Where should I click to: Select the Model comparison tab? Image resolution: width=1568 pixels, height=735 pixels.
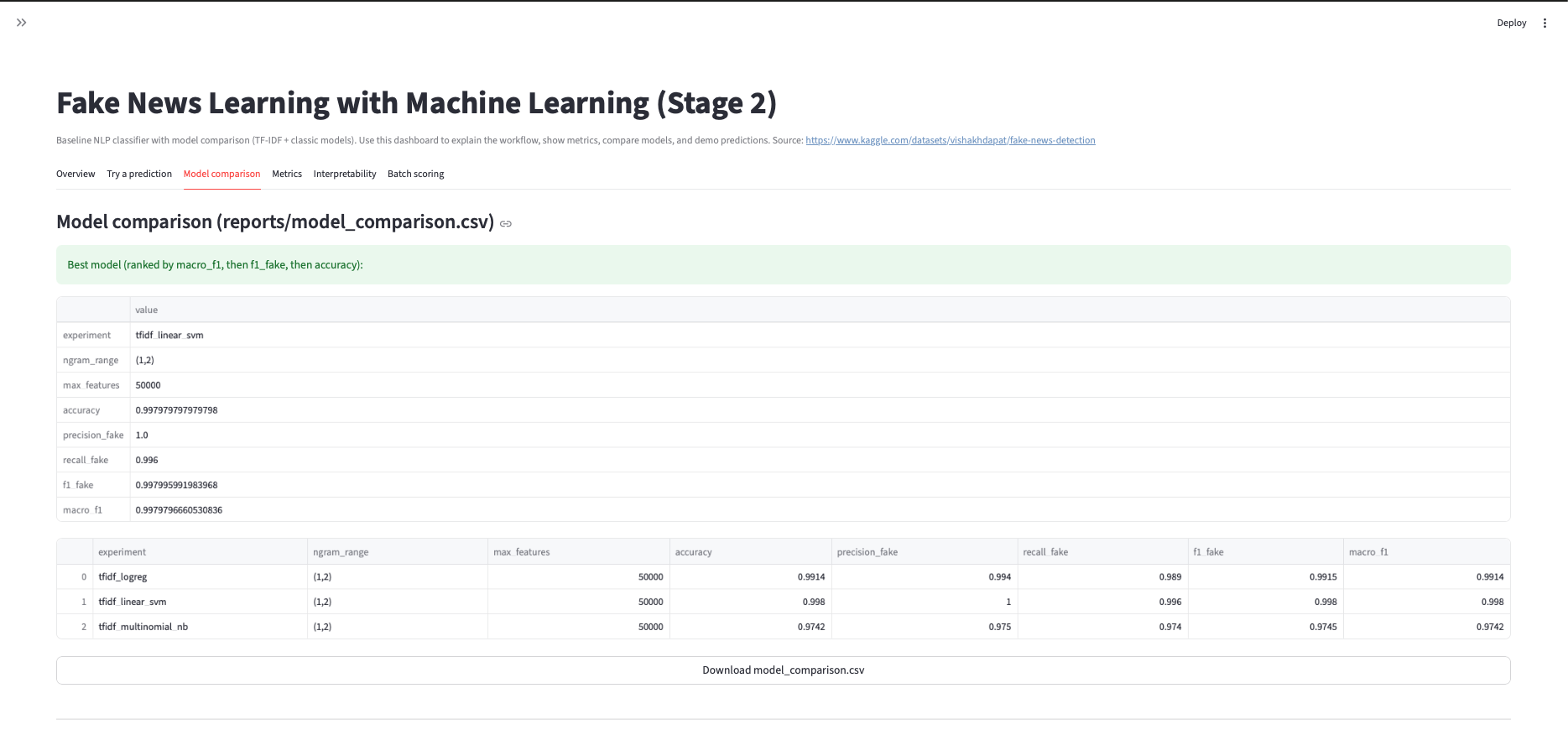(x=221, y=174)
